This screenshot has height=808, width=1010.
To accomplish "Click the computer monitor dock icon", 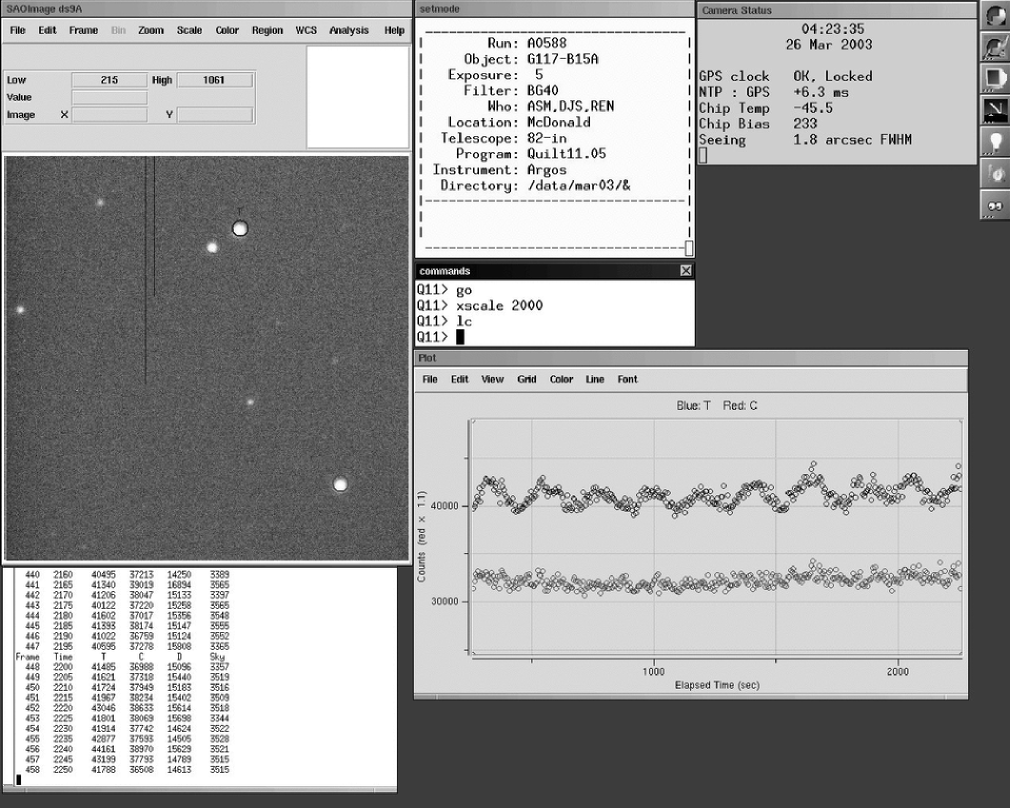I will tap(995, 78).
